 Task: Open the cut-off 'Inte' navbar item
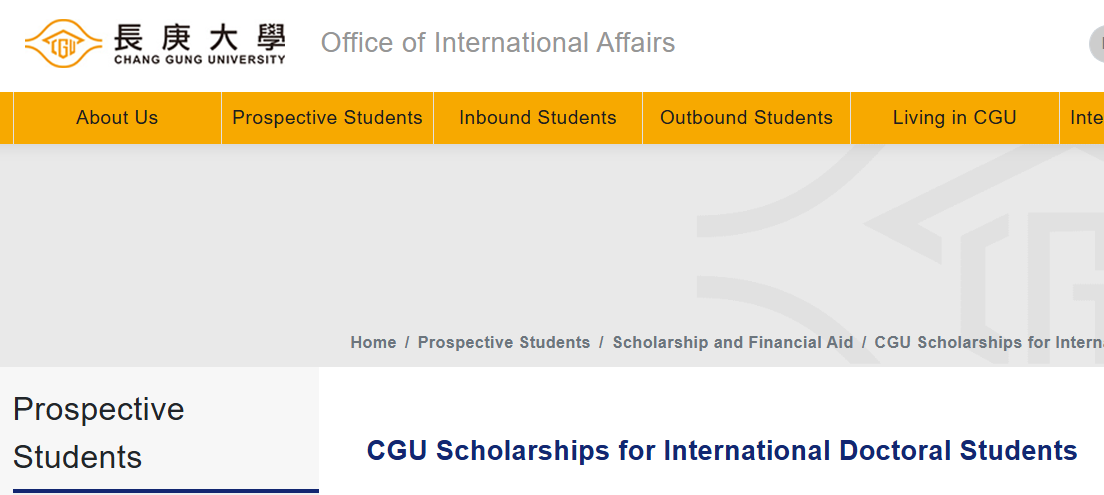1086,118
